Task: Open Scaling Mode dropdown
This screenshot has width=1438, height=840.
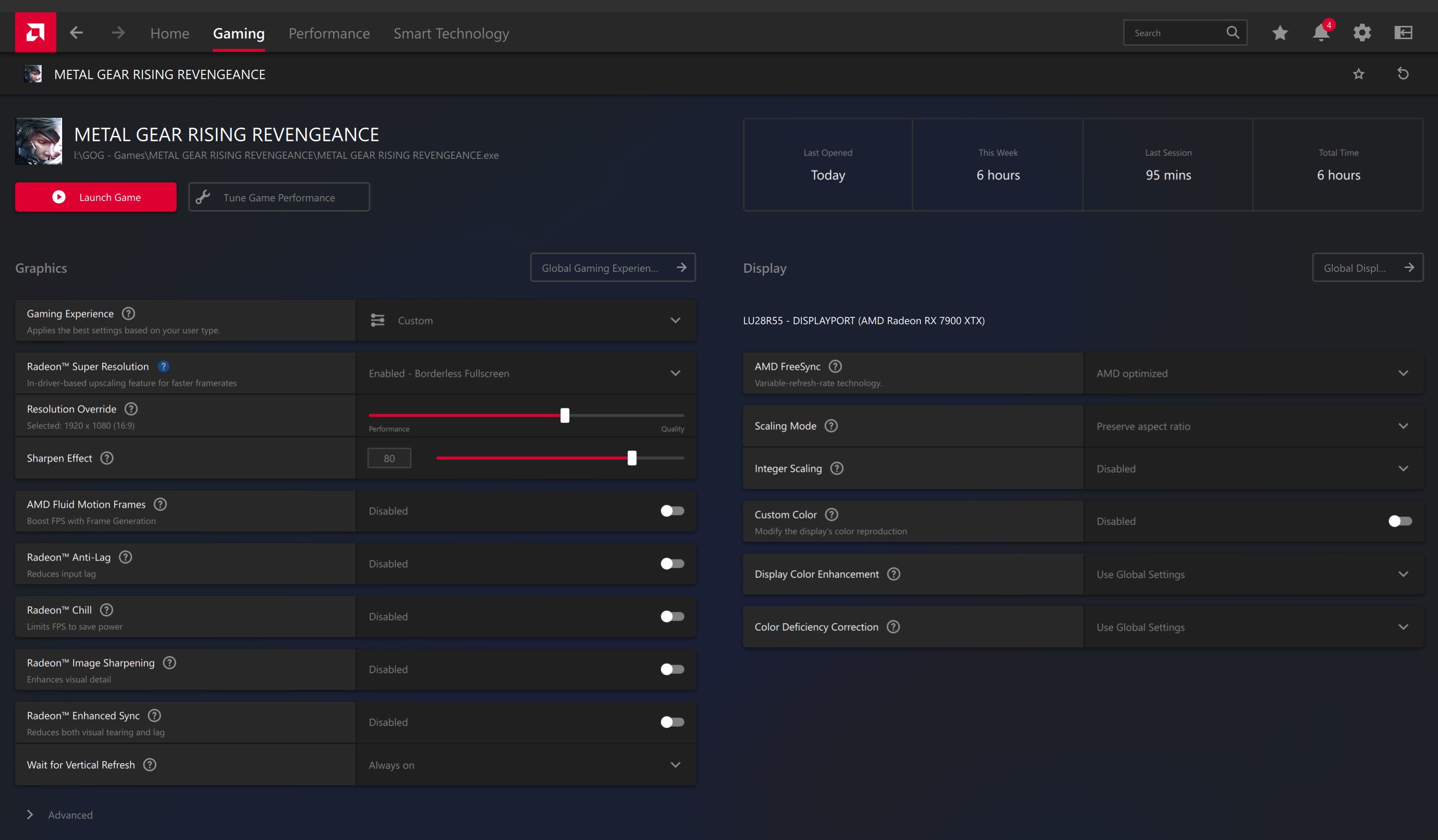Action: click(x=1253, y=426)
